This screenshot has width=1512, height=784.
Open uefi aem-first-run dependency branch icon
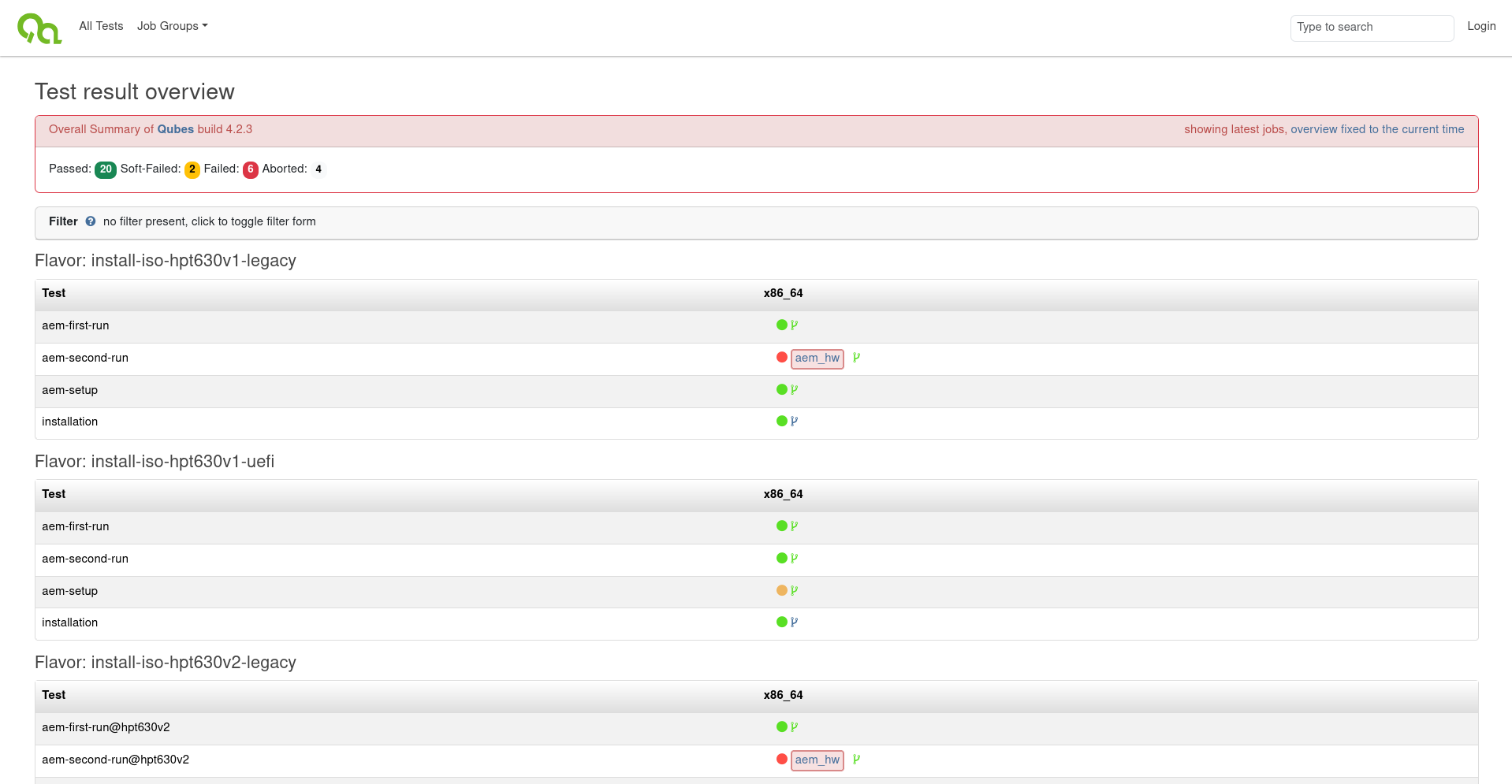point(795,526)
